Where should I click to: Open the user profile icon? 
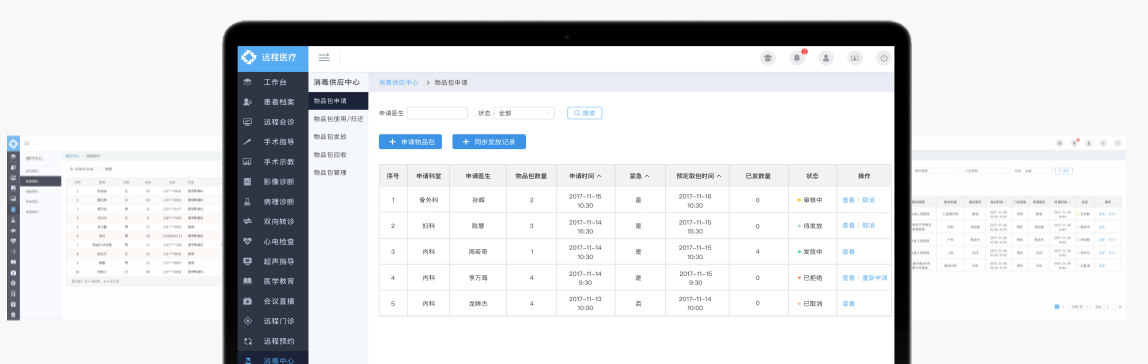(826, 59)
